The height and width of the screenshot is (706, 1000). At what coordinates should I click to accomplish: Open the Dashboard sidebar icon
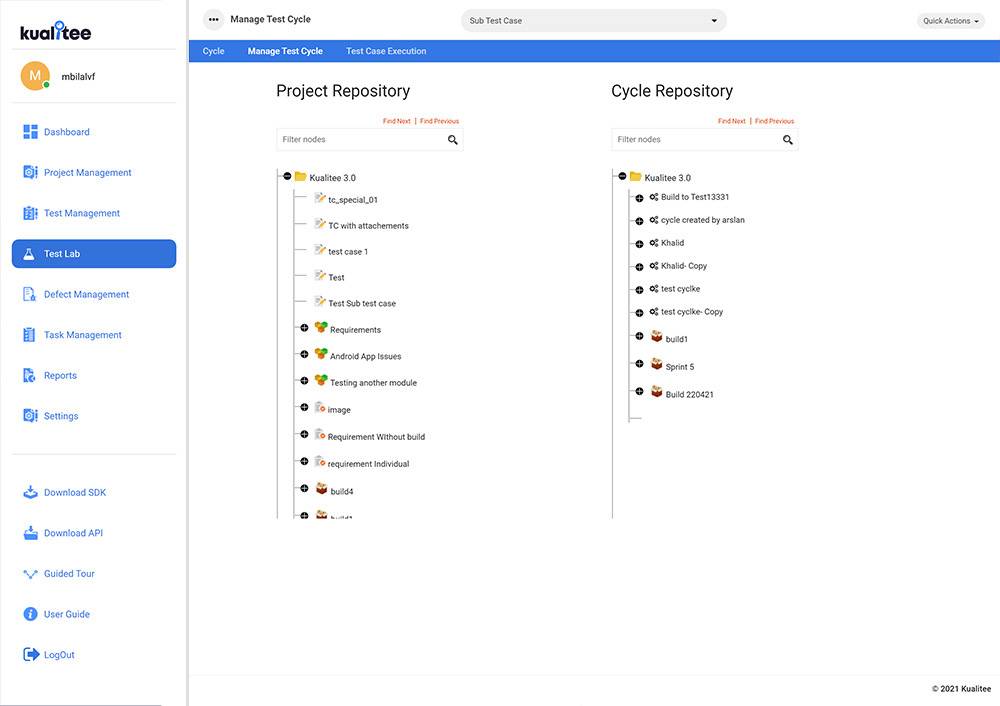pyautogui.click(x=30, y=131)
